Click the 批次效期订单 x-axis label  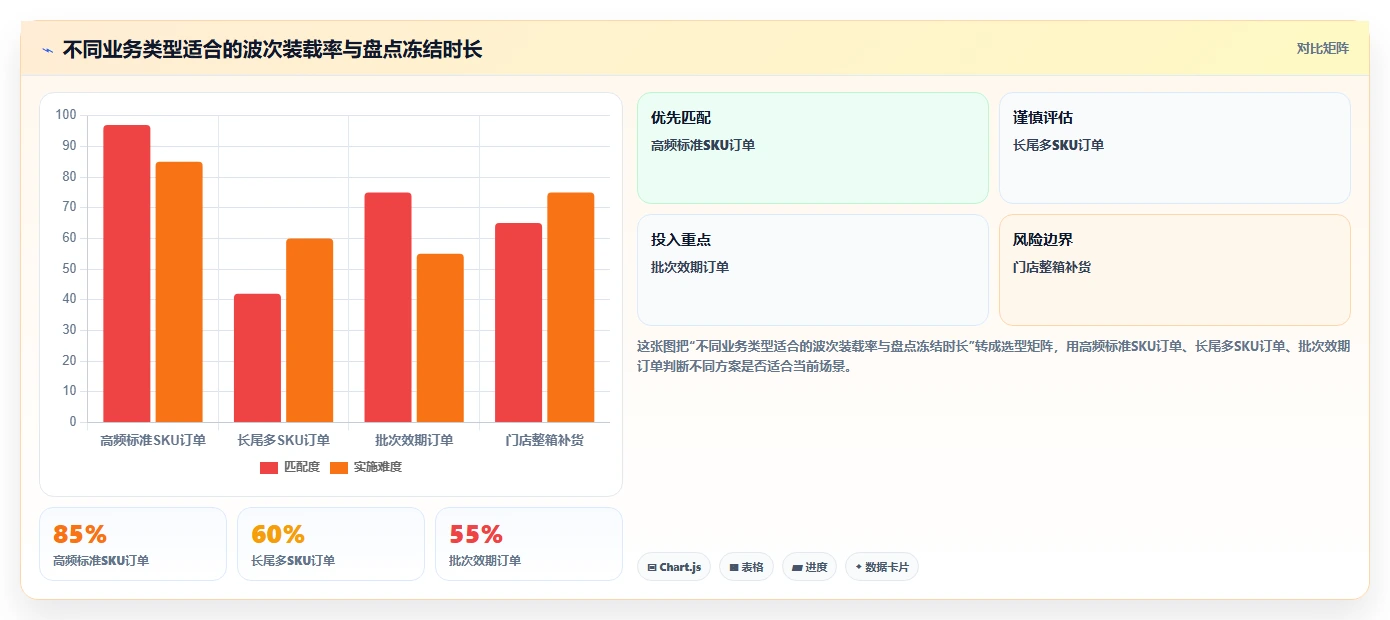[414, 440]
